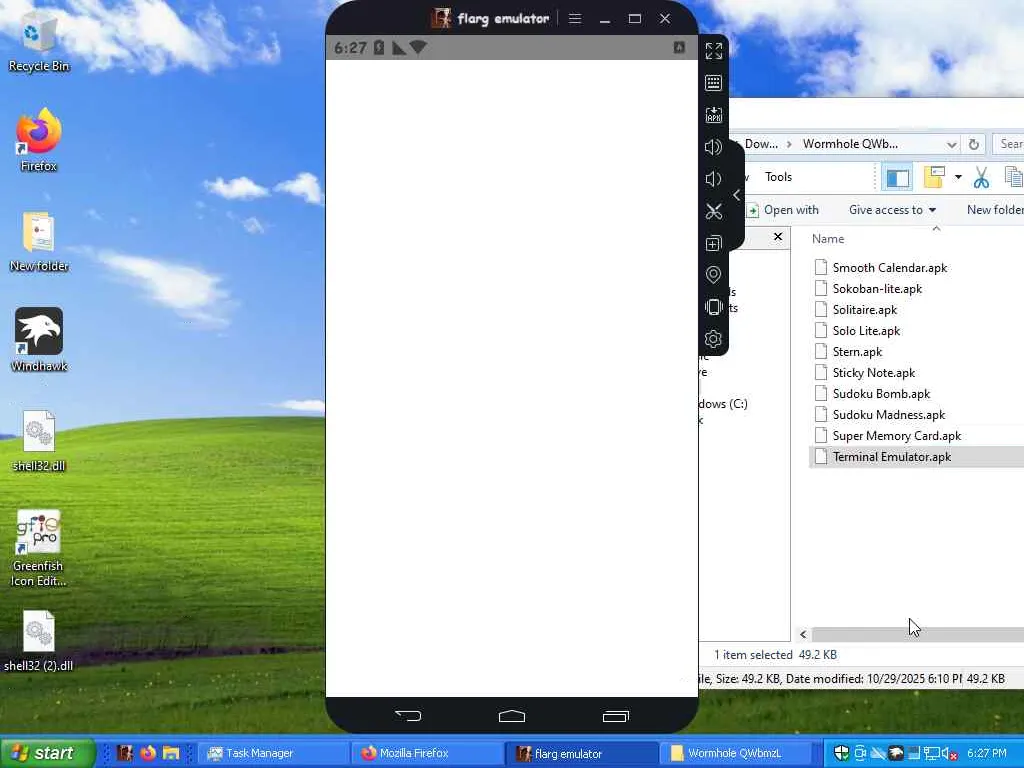Screen dimensions: 1024x768
Task: Switch to Wormhole QWbmzL taskbar button
Action: click(736, 753)
